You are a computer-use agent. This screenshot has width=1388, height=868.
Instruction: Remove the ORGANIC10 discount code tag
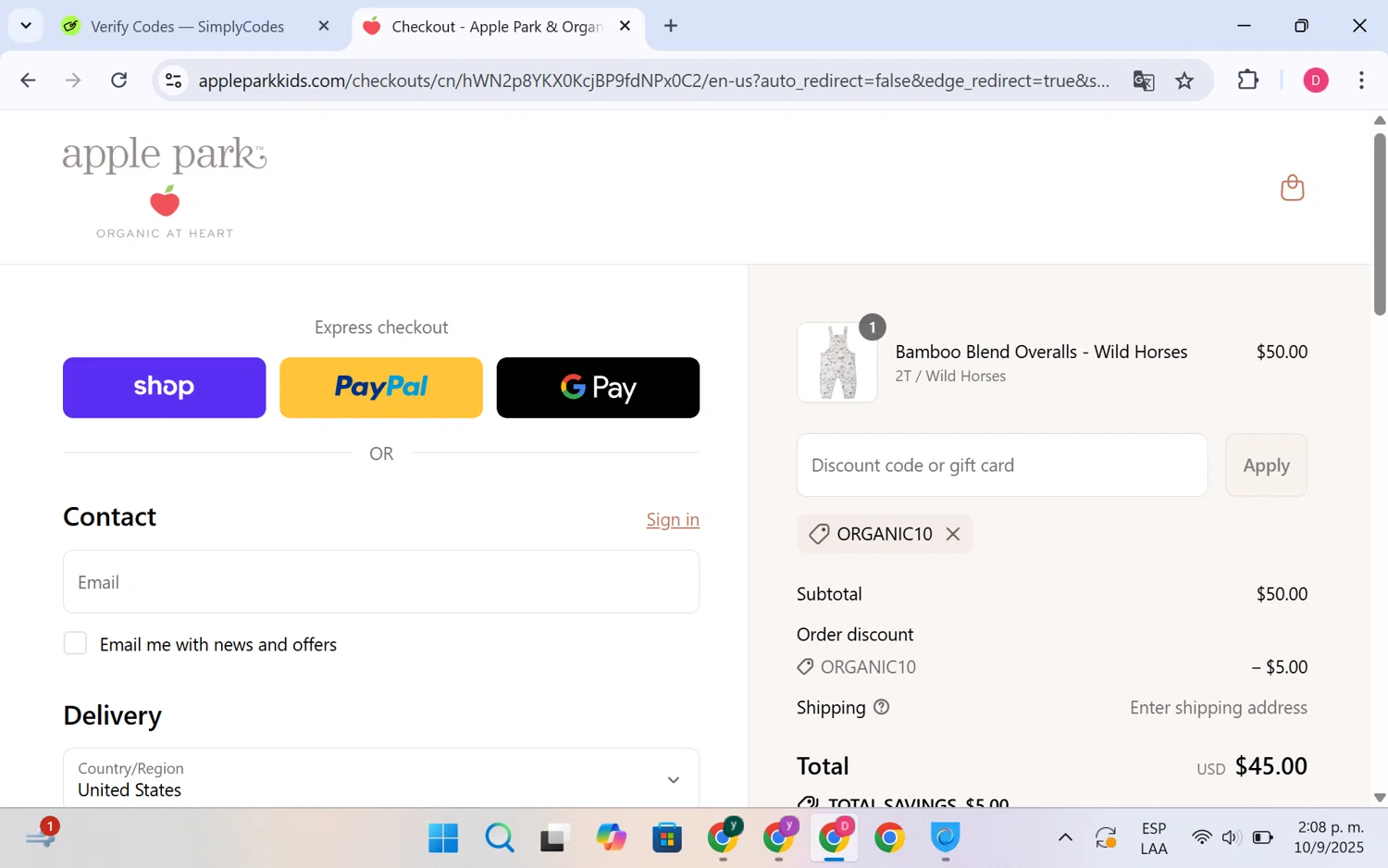953,534
